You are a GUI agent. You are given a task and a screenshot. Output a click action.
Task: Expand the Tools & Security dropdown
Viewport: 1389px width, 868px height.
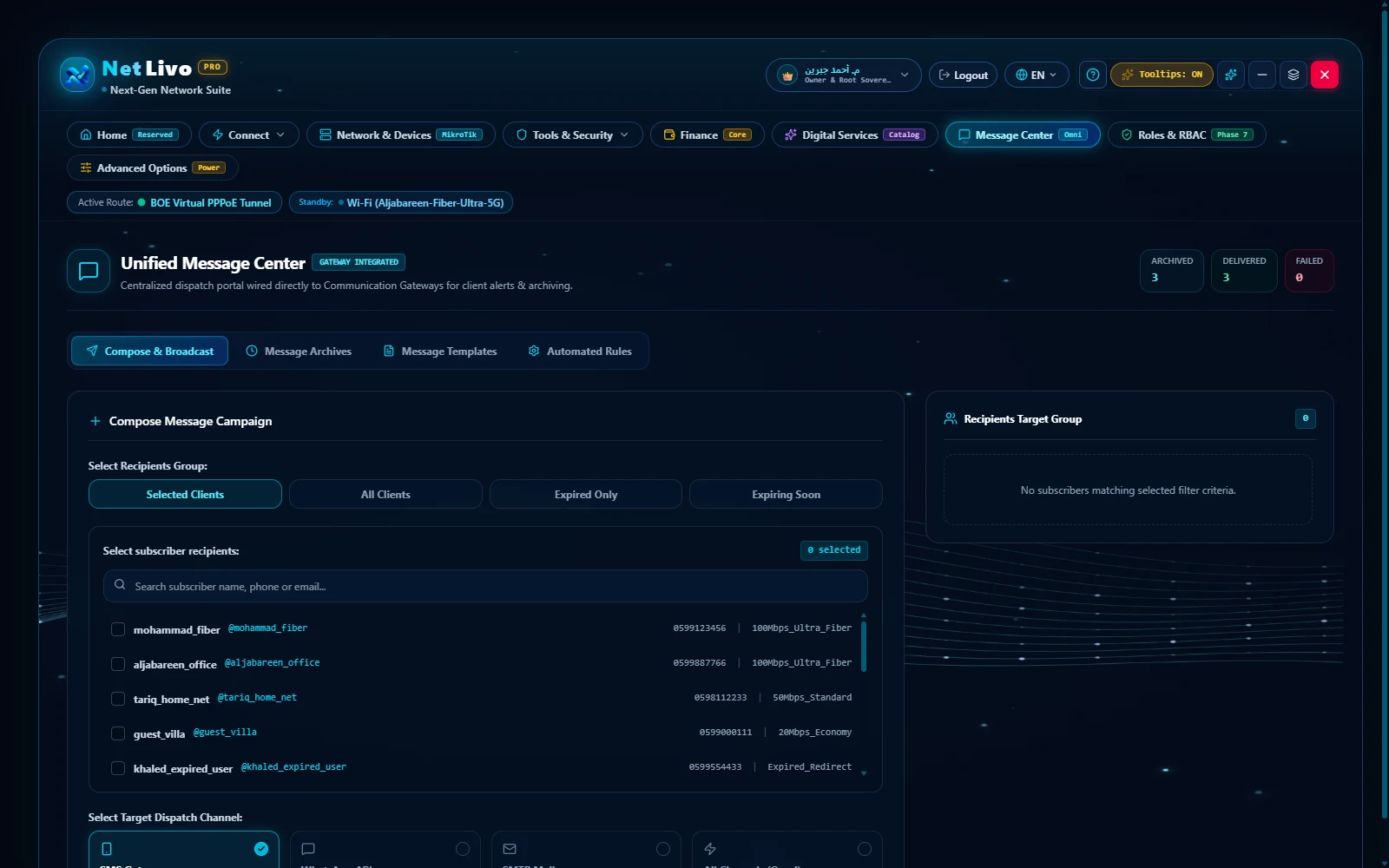click(x=573, y=135)
